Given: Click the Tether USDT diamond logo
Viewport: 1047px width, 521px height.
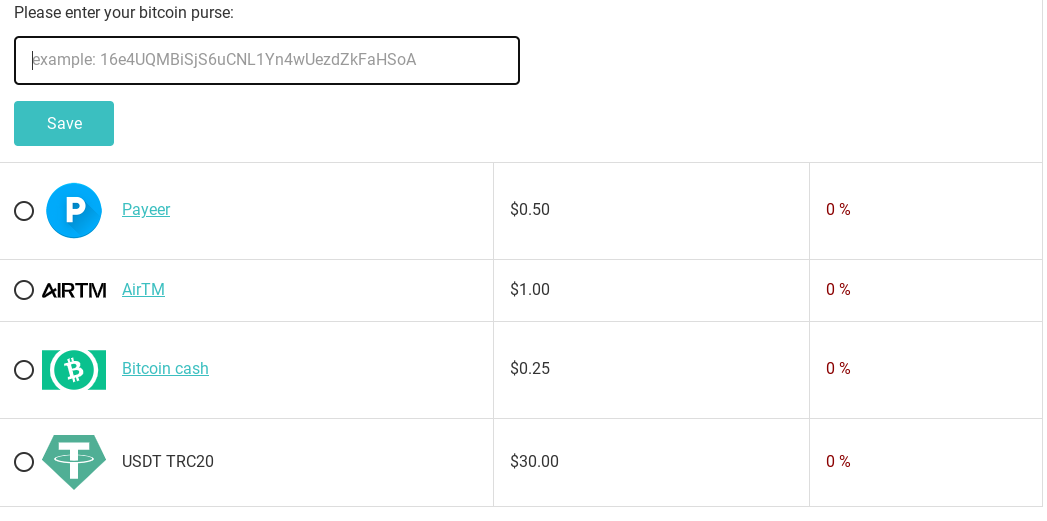Looking at the screenshot, I should coord(74,462).
